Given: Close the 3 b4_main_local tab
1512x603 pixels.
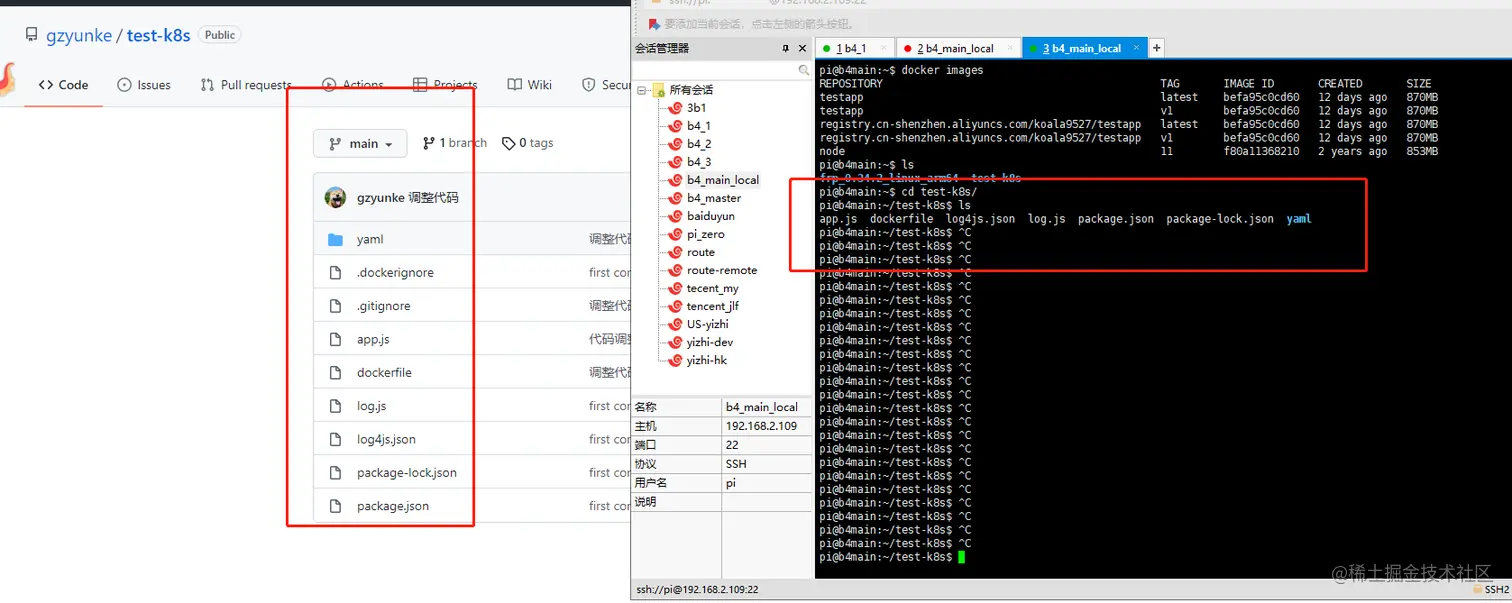Looking at the screenshot, I should coord(1135,48).
